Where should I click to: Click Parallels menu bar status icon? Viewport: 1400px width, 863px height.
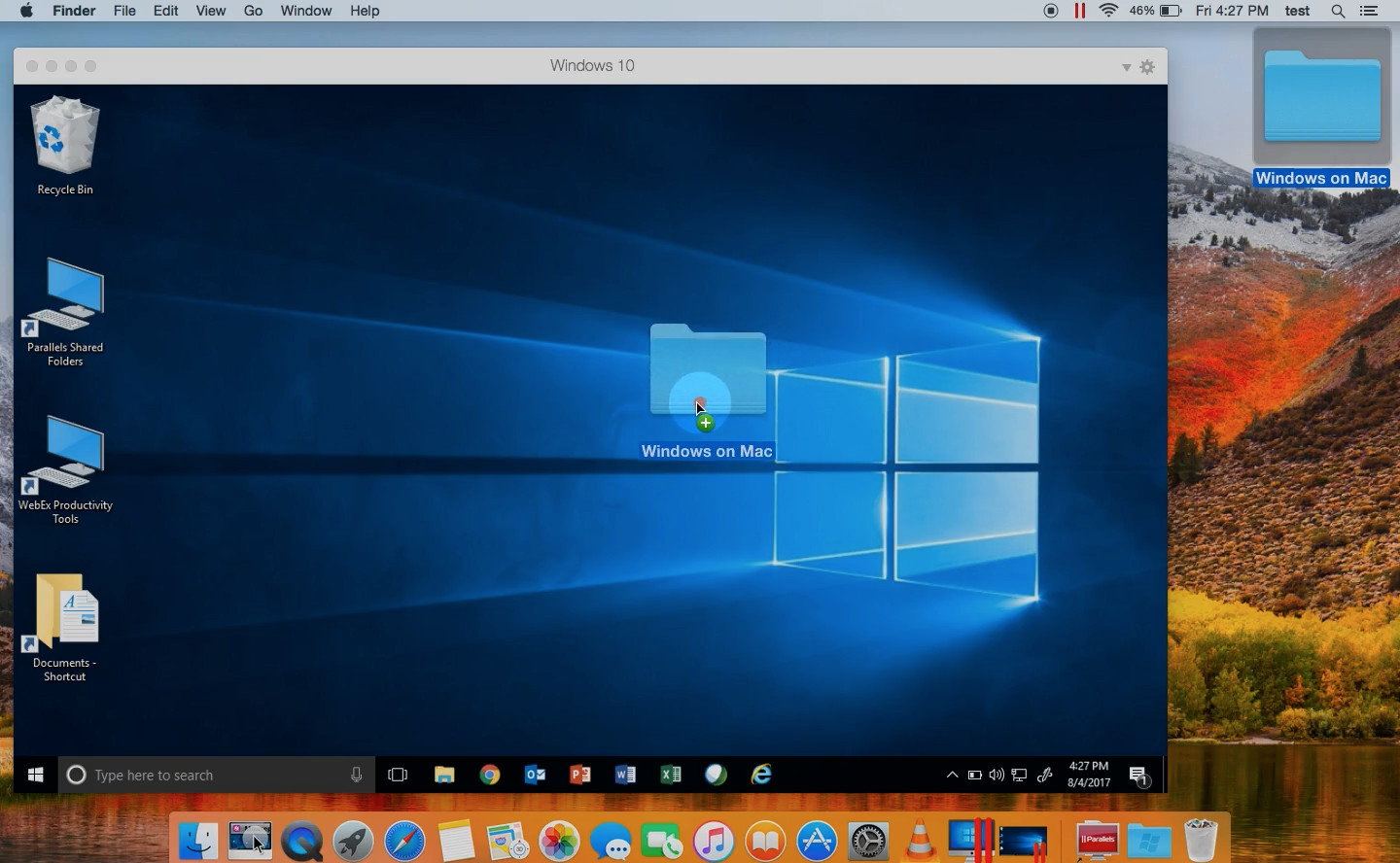point(1079,11)
